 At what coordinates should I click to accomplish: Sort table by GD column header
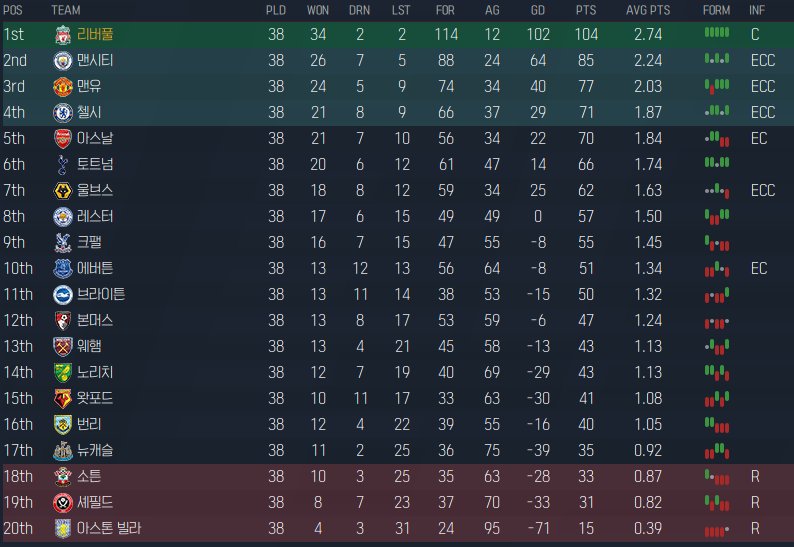click(x=538, y=10)
